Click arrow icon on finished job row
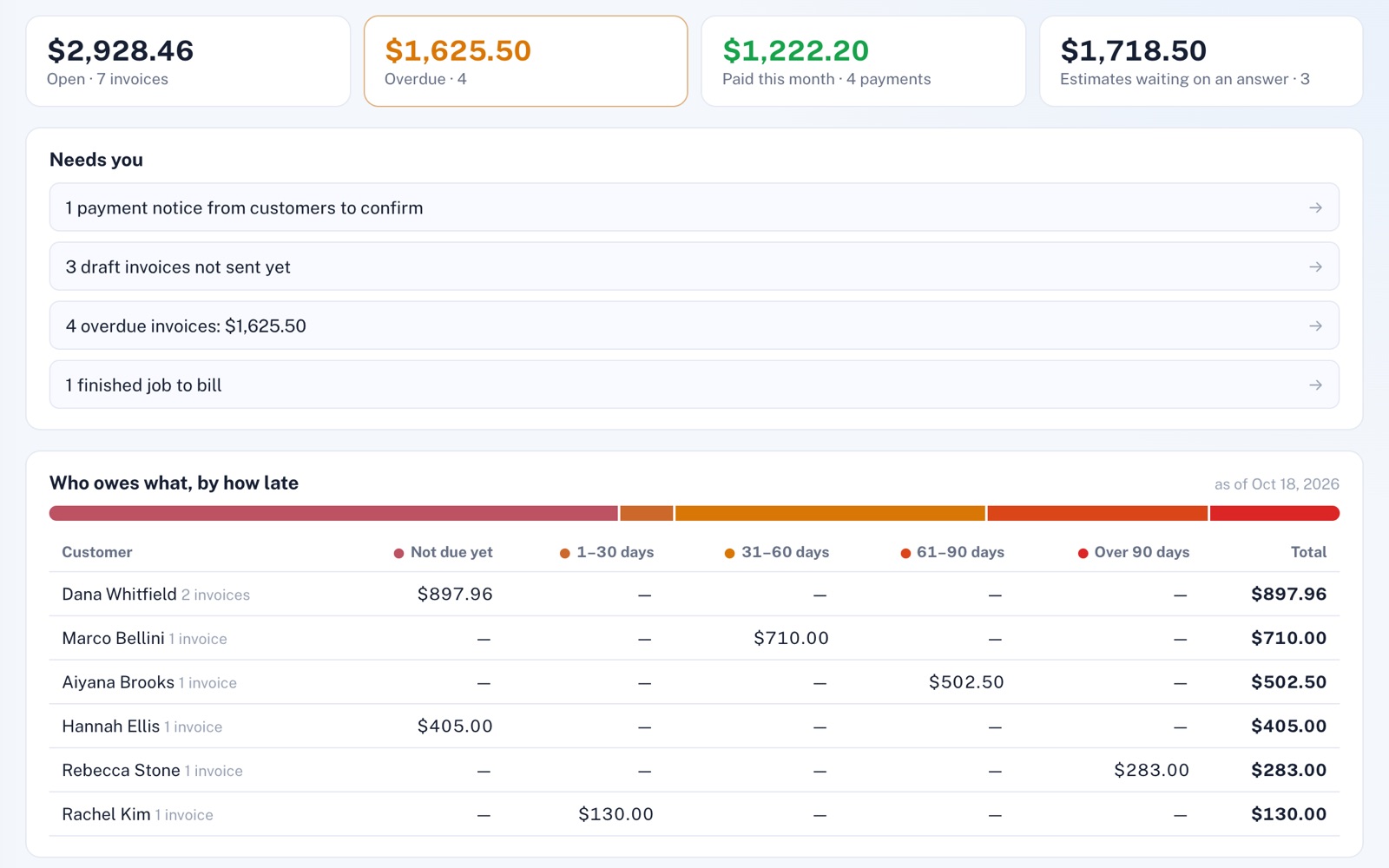The height and width of the screenshot is (868, 1389). [x=1316, y=385]
